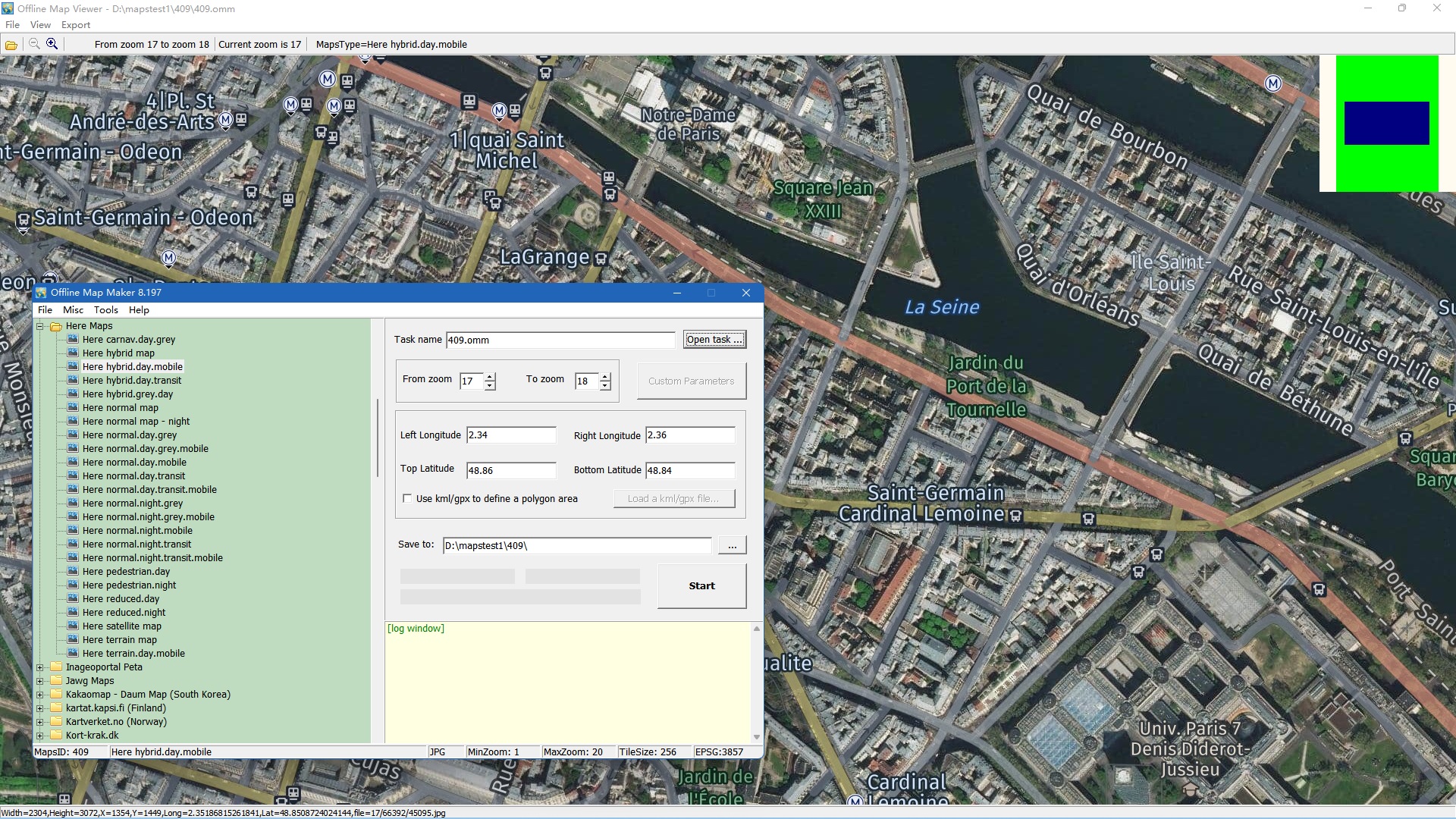This screenshot has height=819, width=1456.
Task: Select map icon beside Here hybrid.day.transit
Action: click(x=73, y=380)
